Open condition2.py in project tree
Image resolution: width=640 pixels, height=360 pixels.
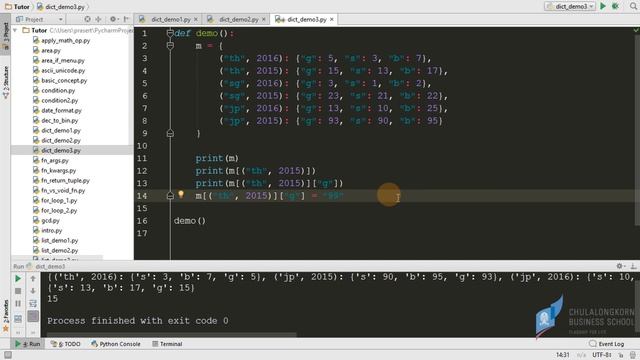[x=60, y=100]
